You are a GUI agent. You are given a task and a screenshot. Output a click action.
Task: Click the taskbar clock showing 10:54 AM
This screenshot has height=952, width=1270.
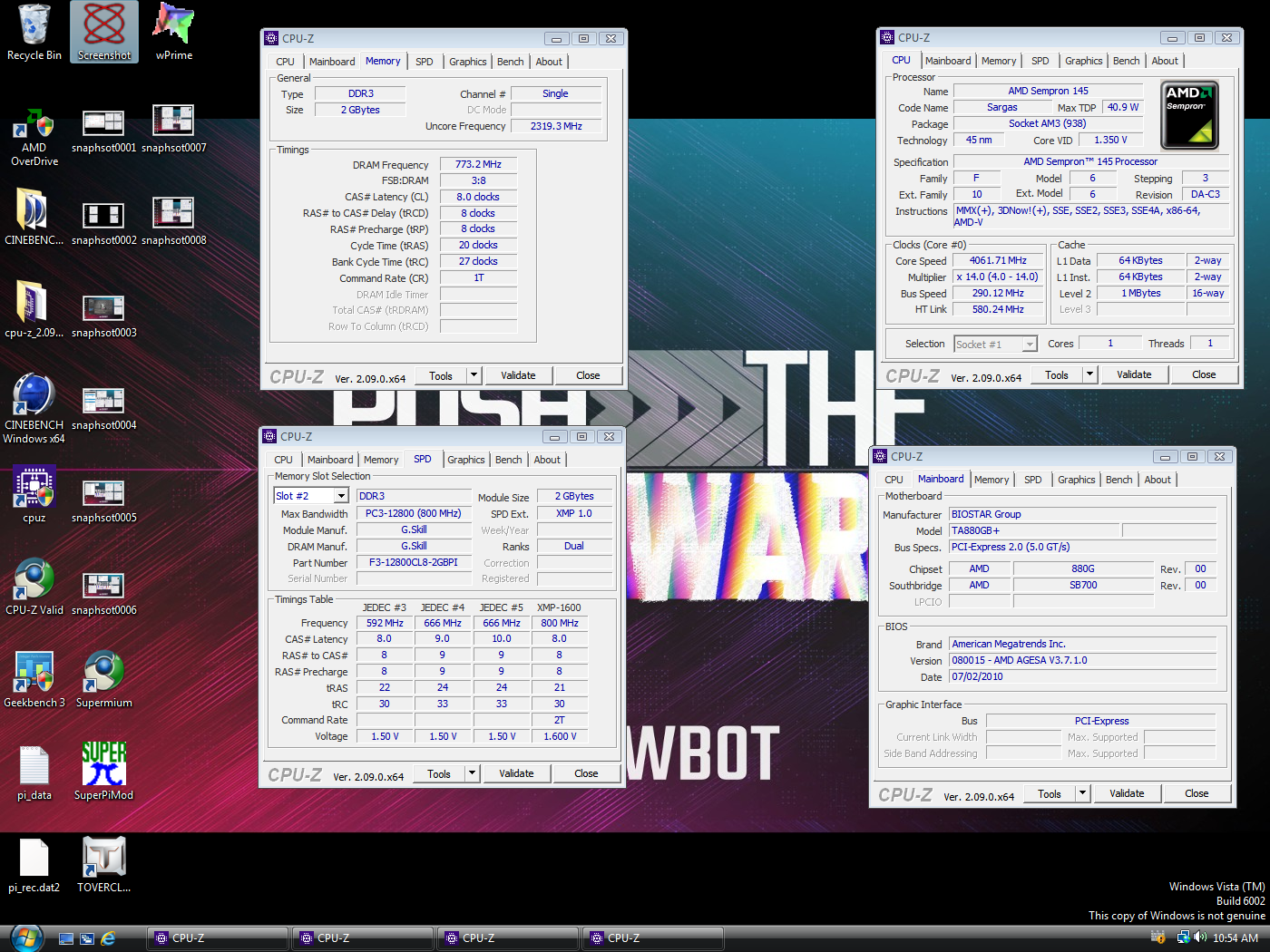(x=1236, y=938)
